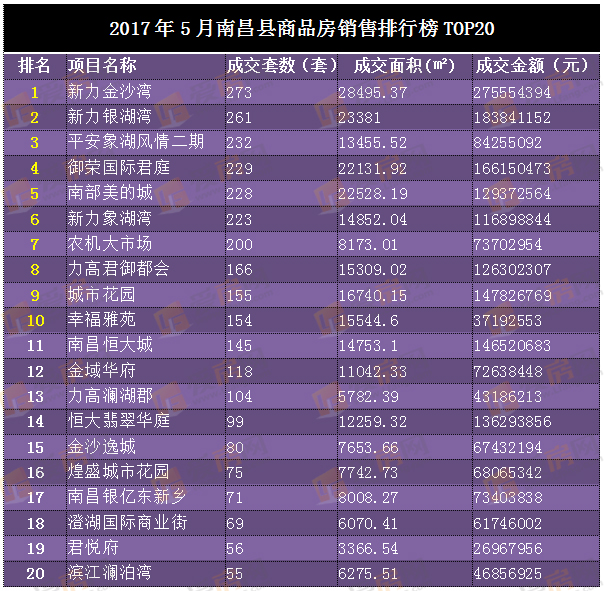Click the amount value 84255092

(508, 143)
